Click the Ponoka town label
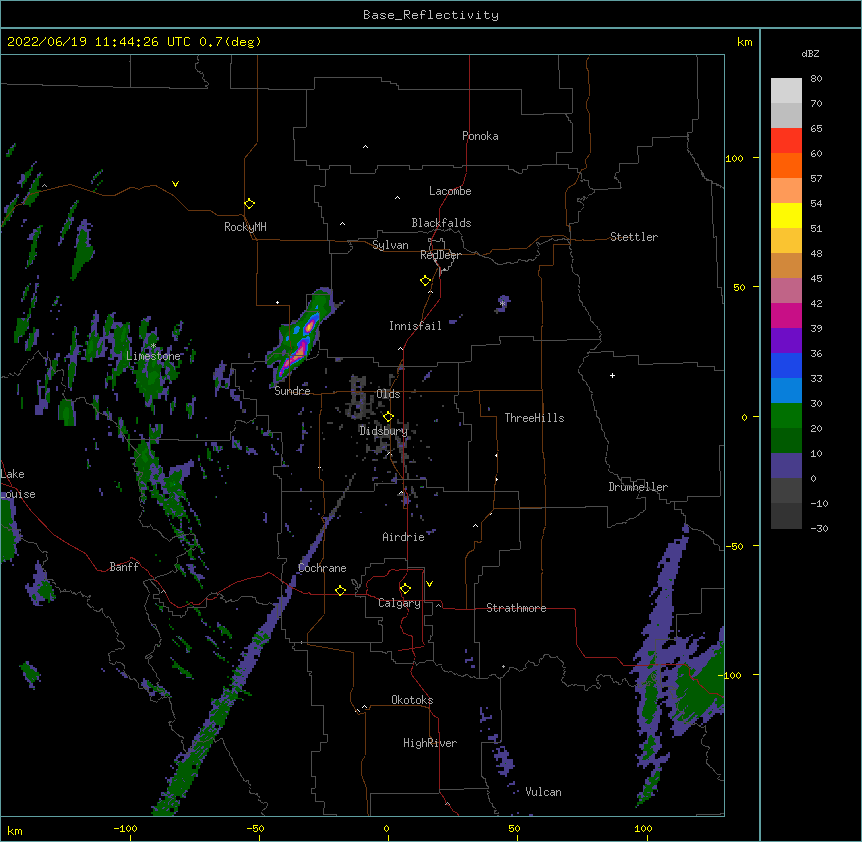The width and height of the screenshot is (862, 842). coord(480,136)
